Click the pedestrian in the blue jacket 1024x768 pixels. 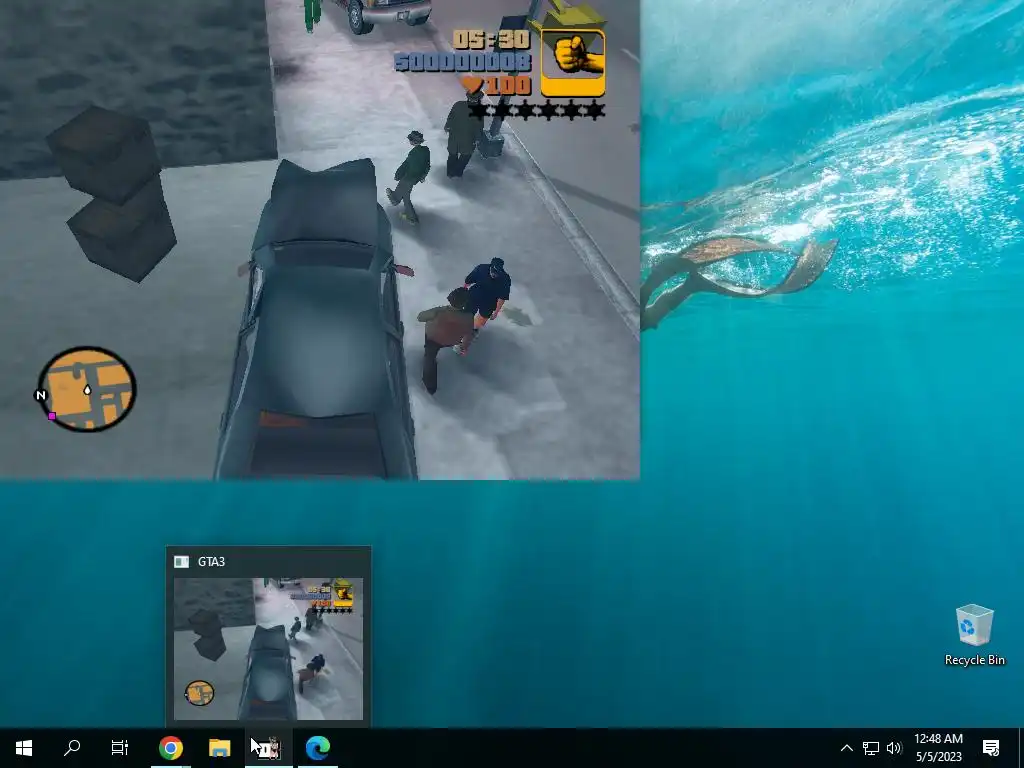click(x=489, y=290)
